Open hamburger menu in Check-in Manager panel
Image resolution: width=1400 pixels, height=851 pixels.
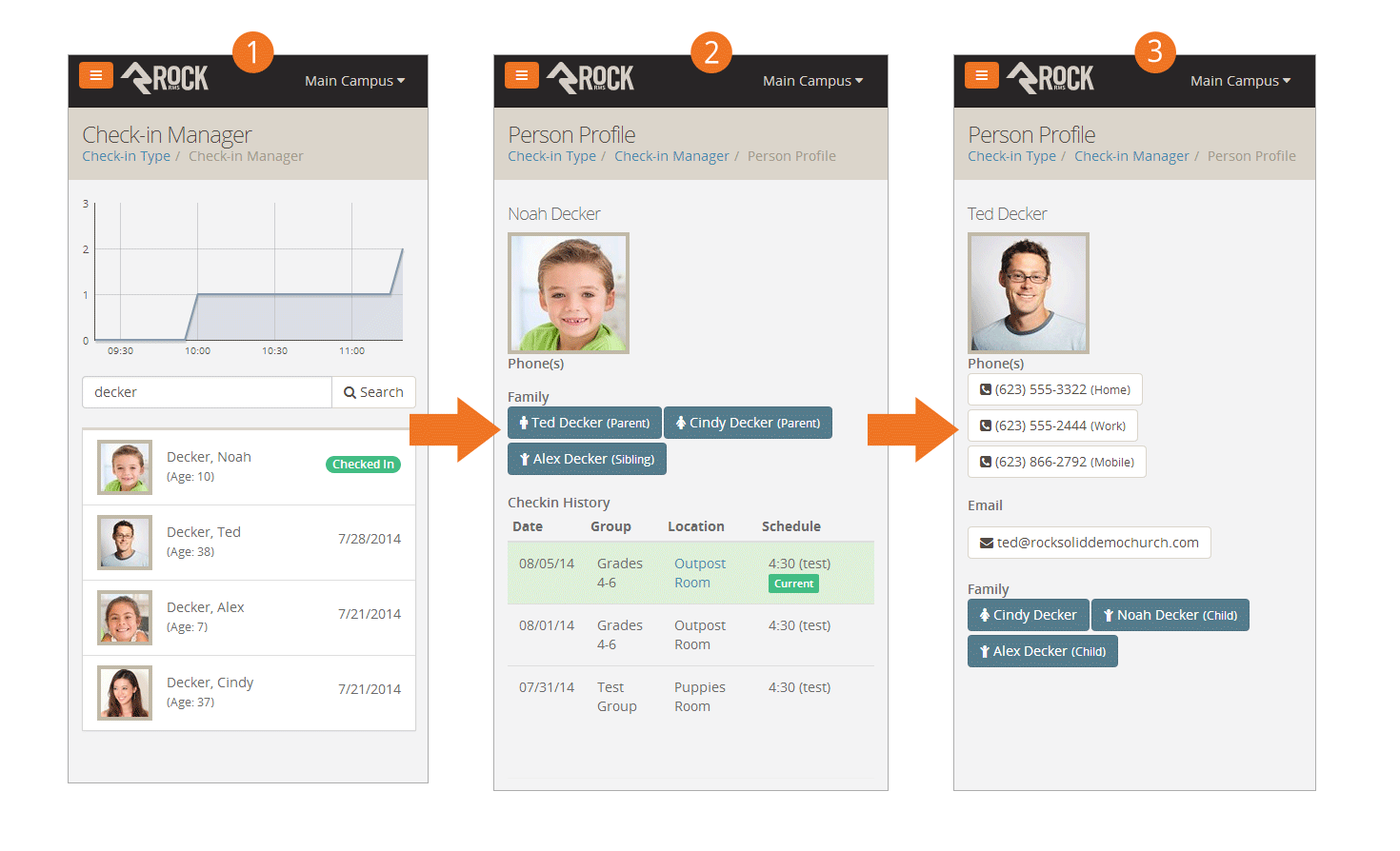[96, 75]
